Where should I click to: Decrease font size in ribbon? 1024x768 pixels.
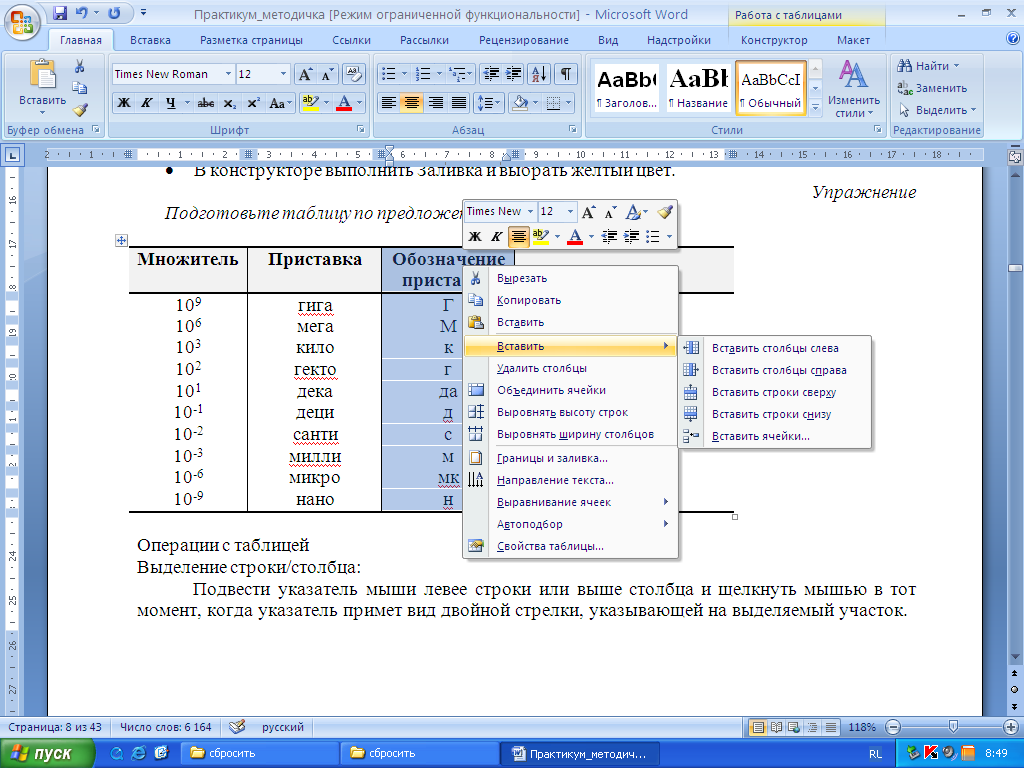[x=327, y=74]
